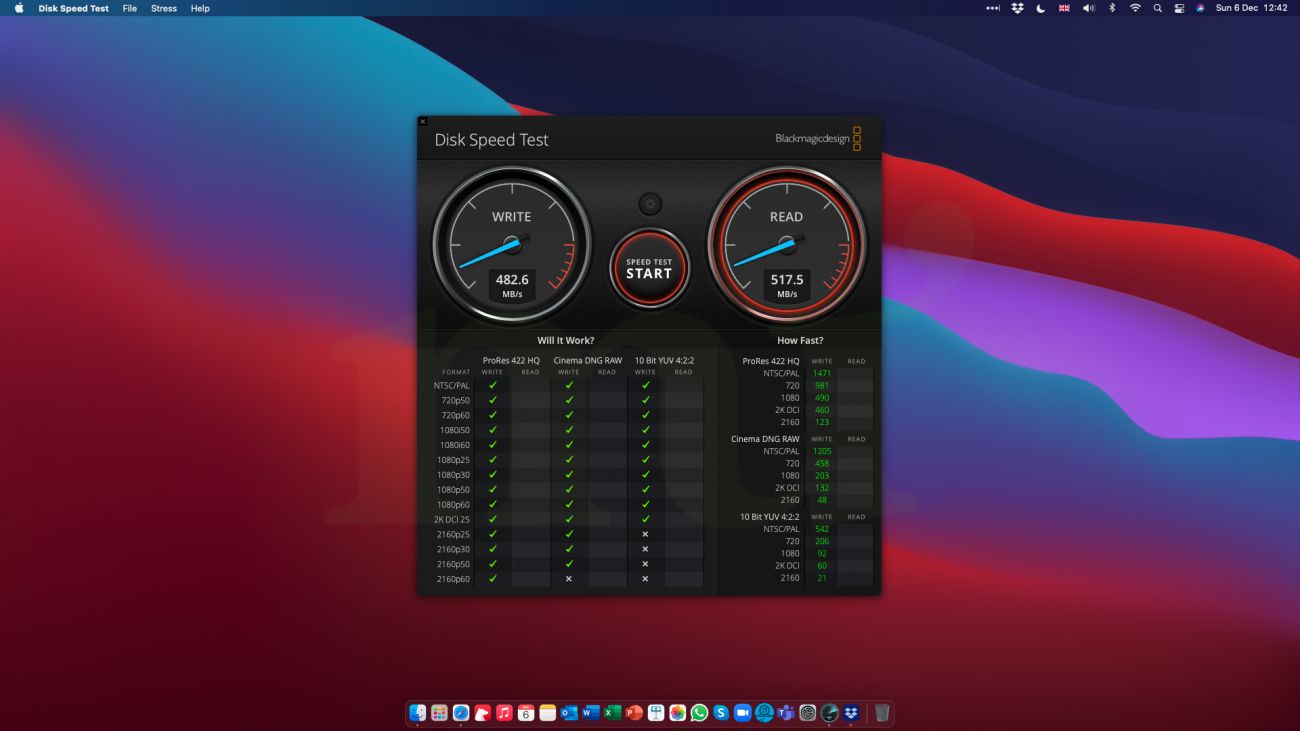Open the volume control in menu bar
The height and width of the screenshot is (731, 1300).
pos(1088,8)
